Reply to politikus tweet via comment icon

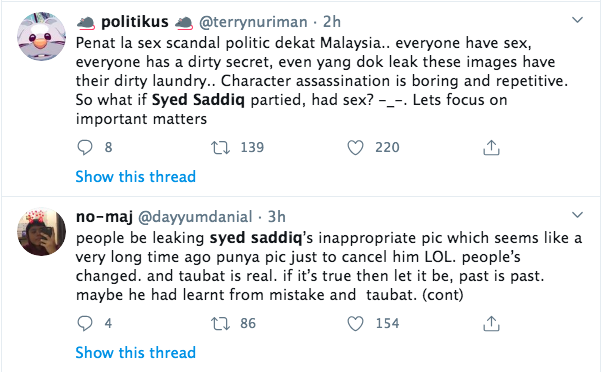pos(85,147)
